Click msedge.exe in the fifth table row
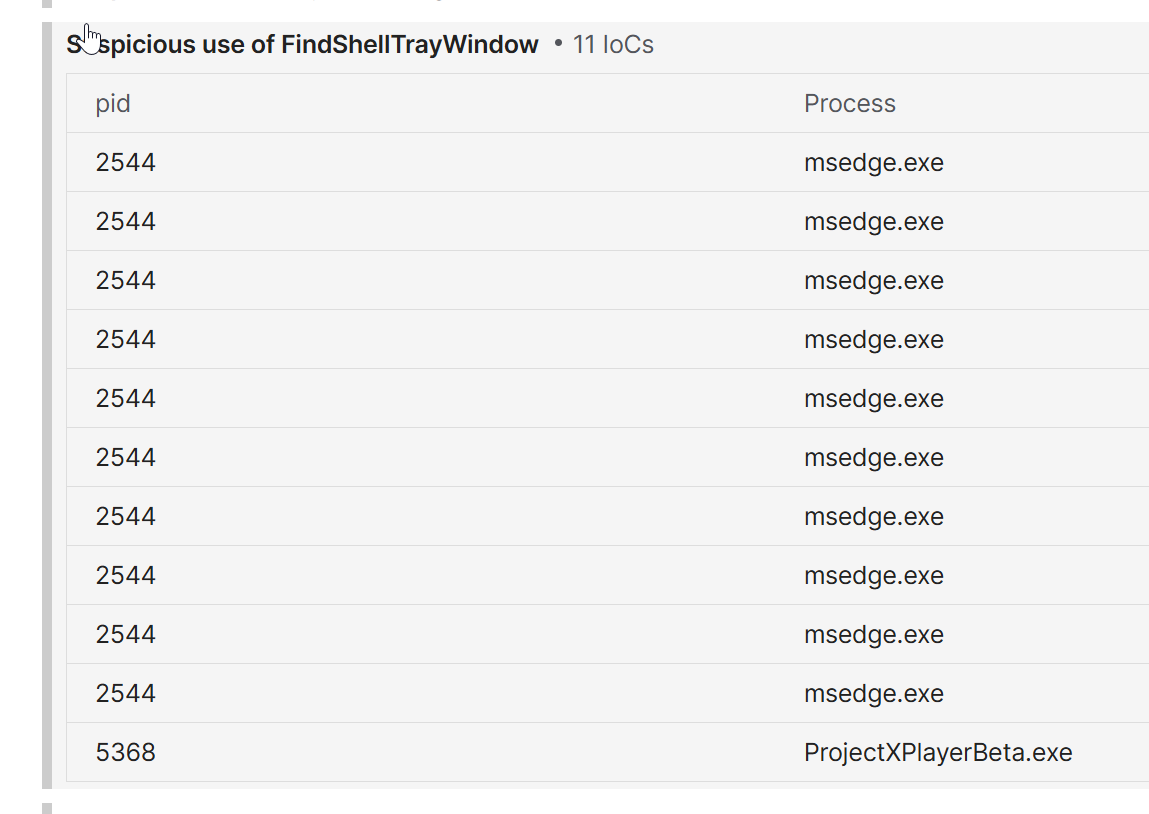 pyautogui.click(x=873, y=398)
